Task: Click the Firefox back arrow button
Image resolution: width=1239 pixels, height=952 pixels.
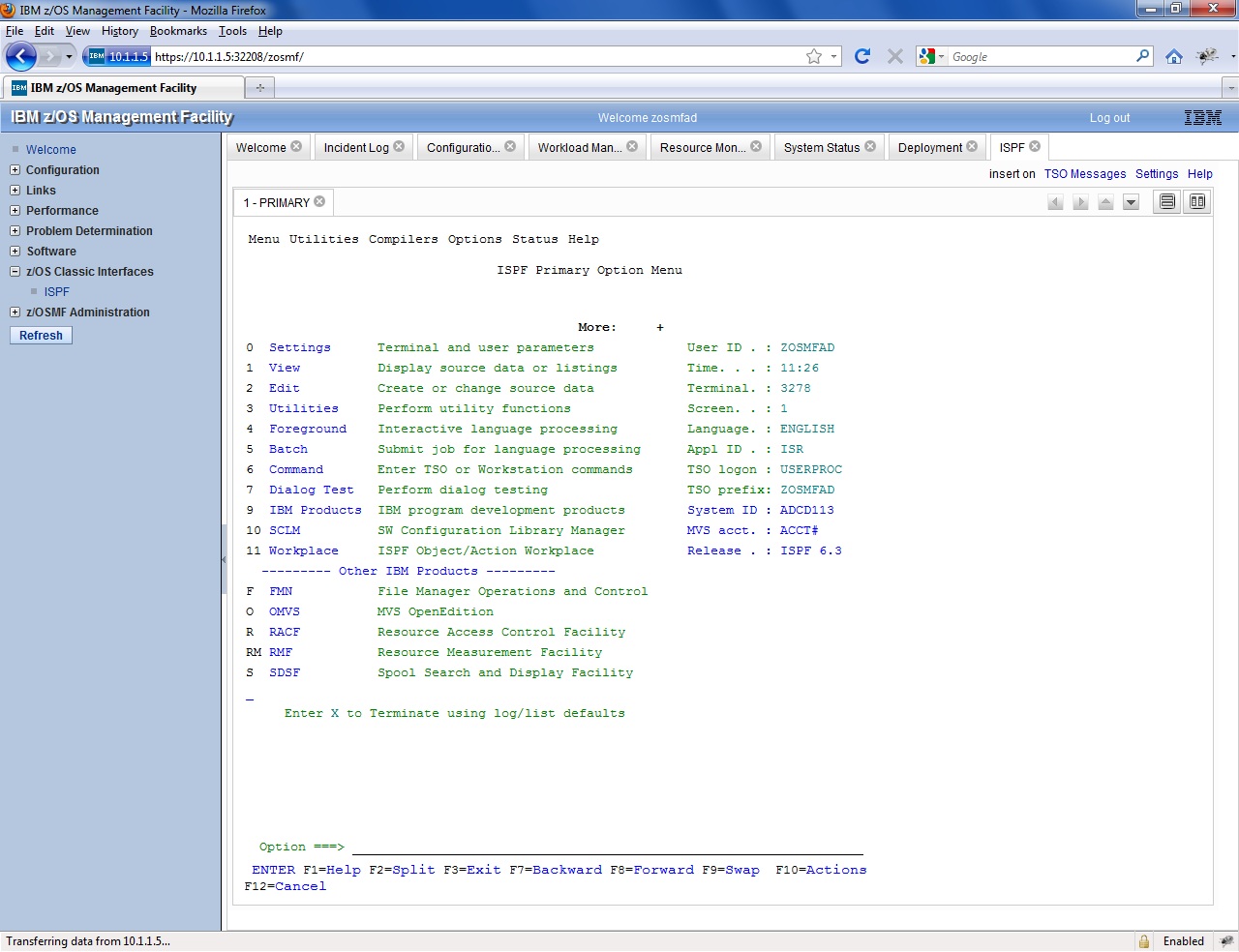Action: [x=21, y=56]
